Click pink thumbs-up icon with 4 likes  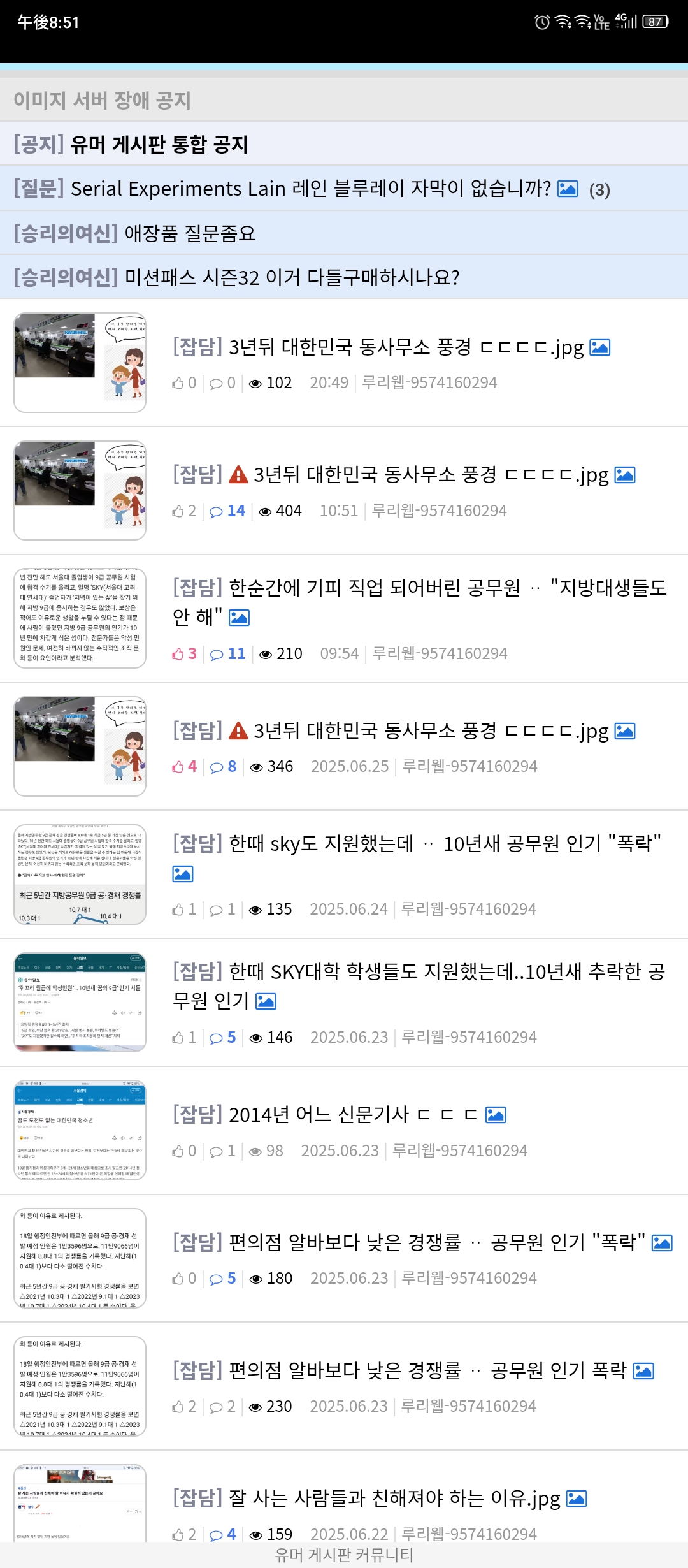coord(178,767)
